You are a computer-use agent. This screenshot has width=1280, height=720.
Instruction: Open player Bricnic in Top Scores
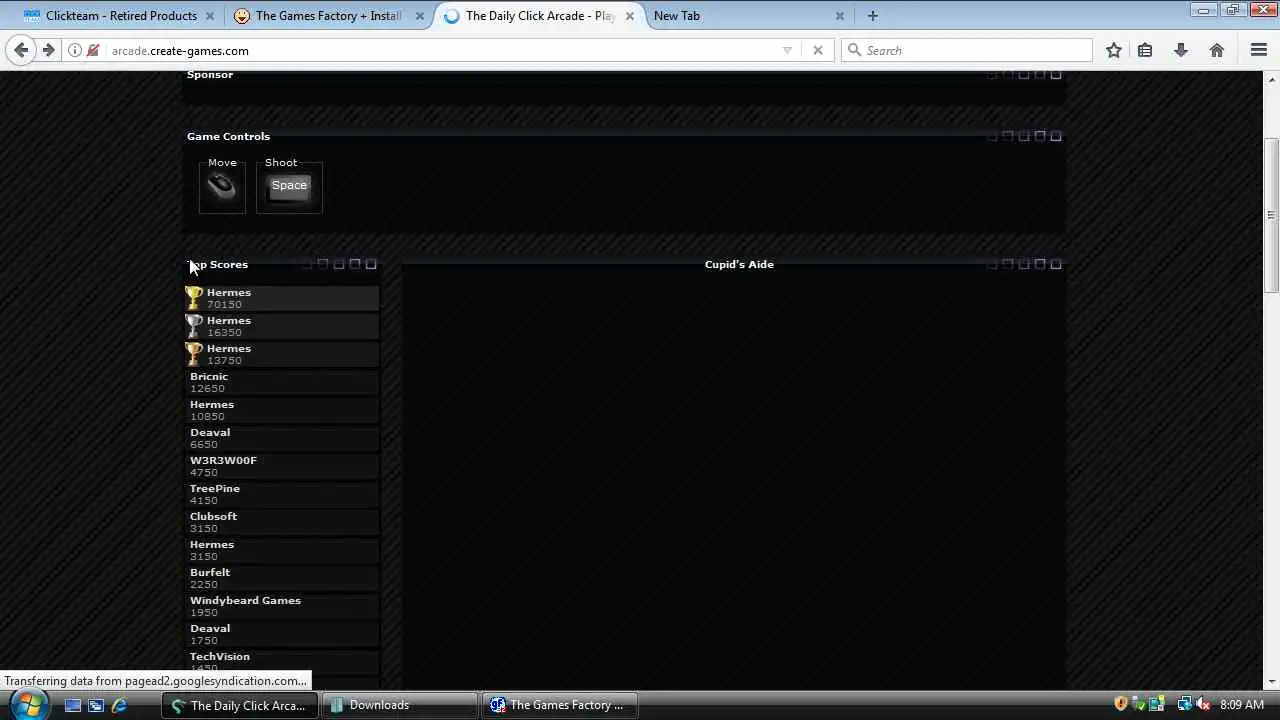[x=209, y=376]
